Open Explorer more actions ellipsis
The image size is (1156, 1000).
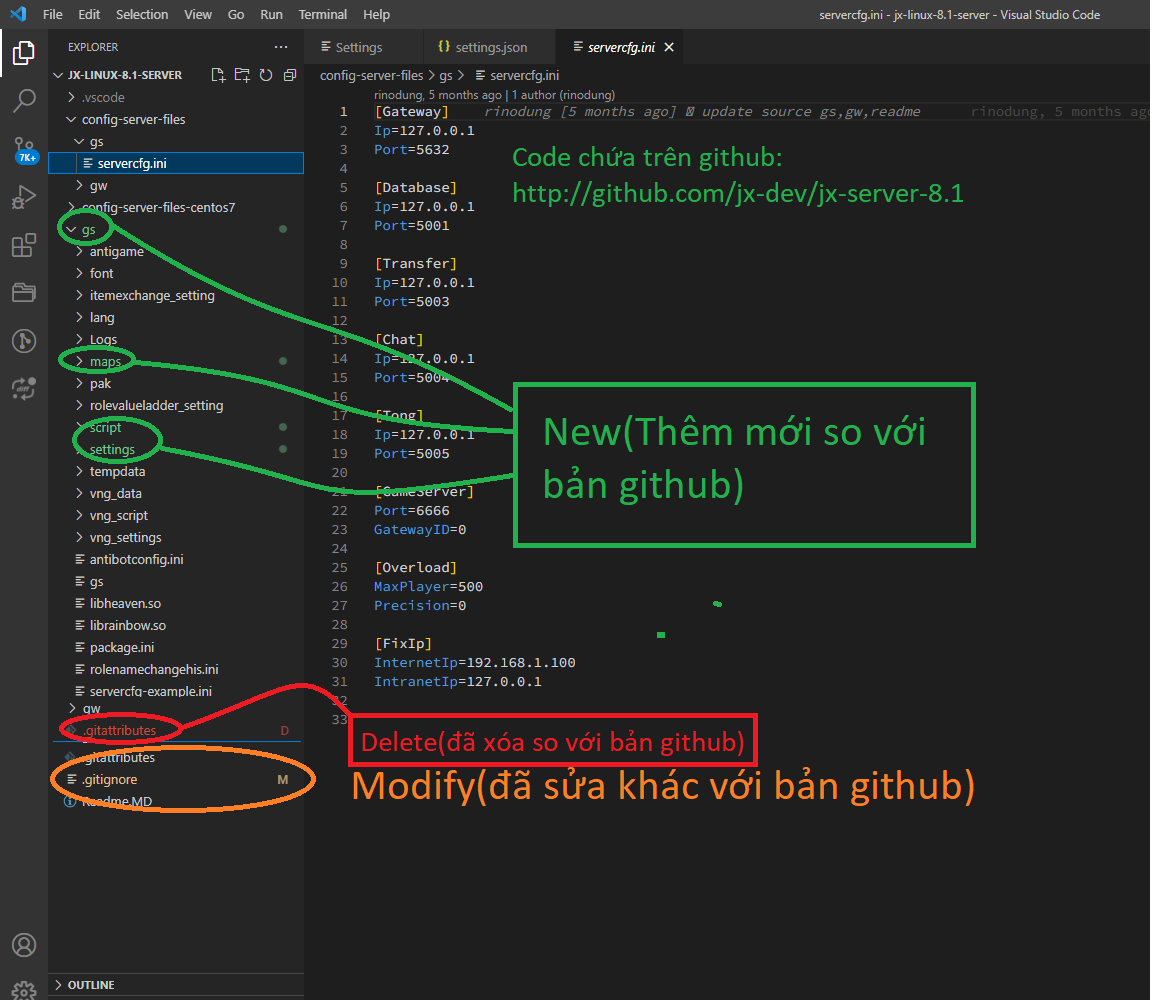click(x=281, y=46)
